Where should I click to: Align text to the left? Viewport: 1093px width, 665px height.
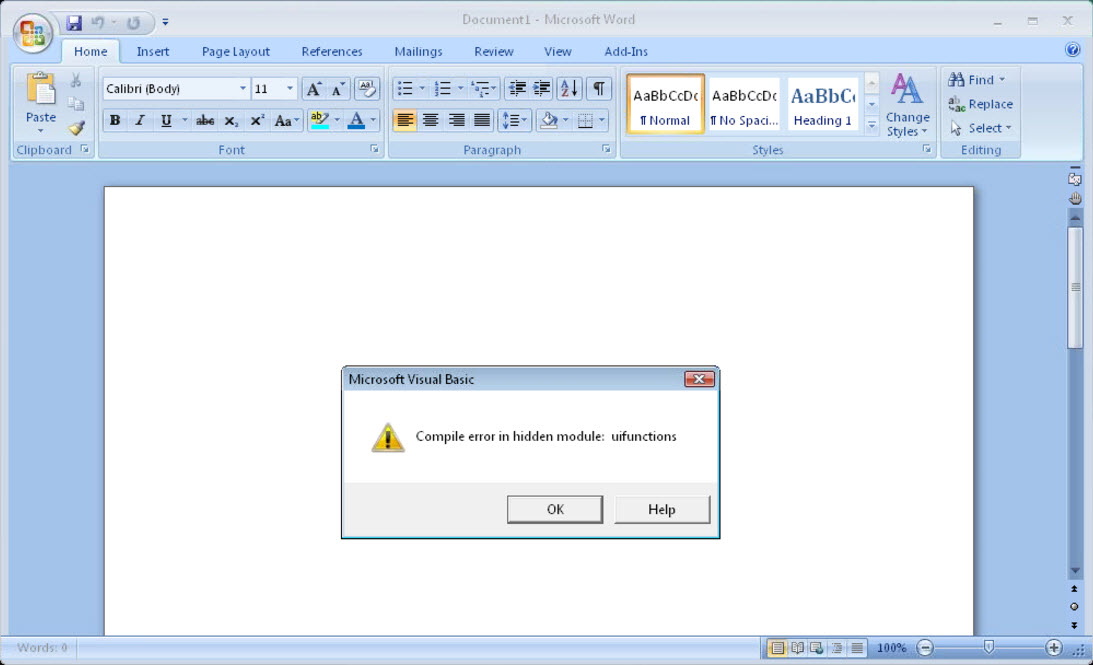click(x=405, y=121)
